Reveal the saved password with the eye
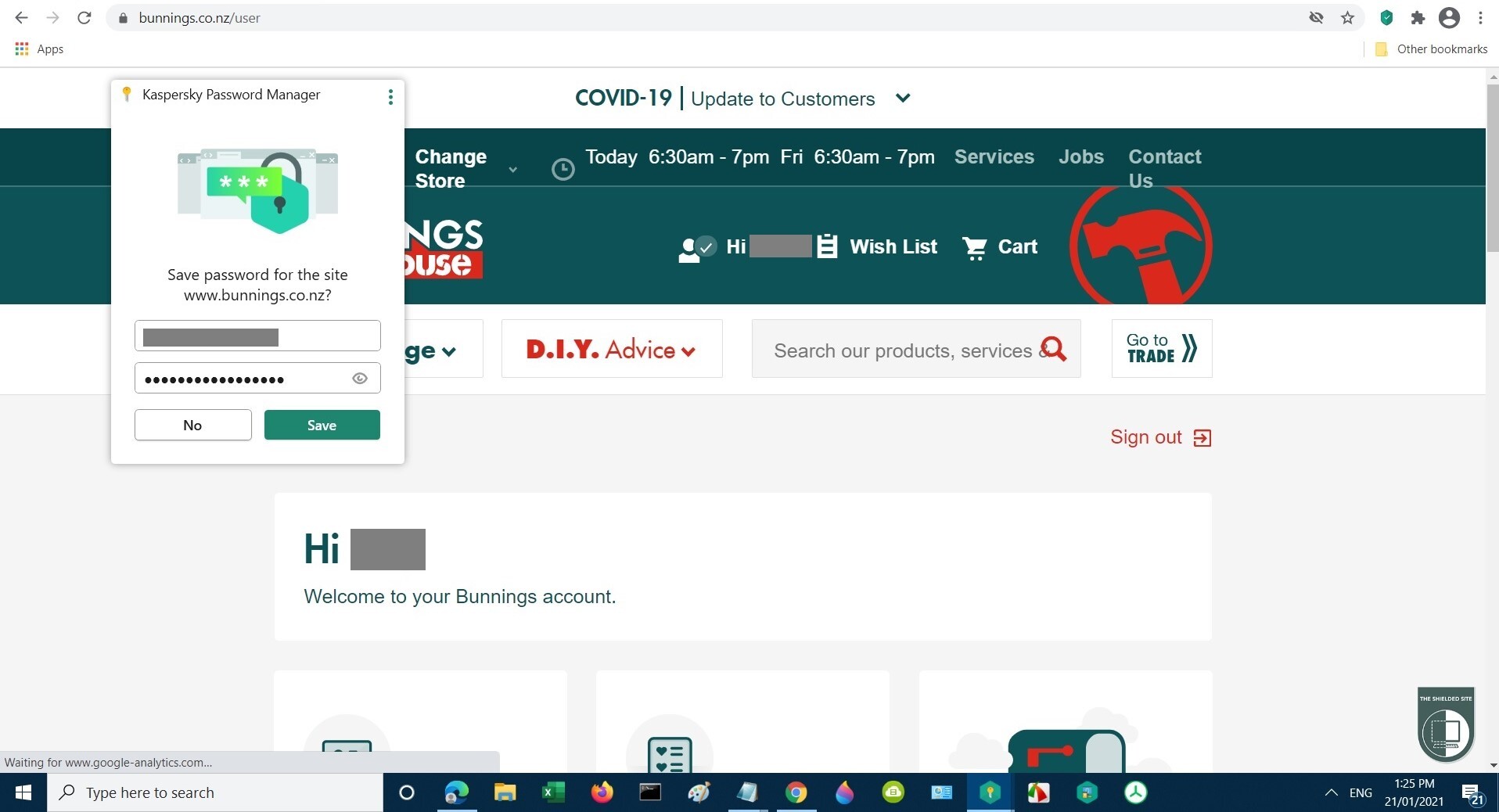 [x=360, y=378]
